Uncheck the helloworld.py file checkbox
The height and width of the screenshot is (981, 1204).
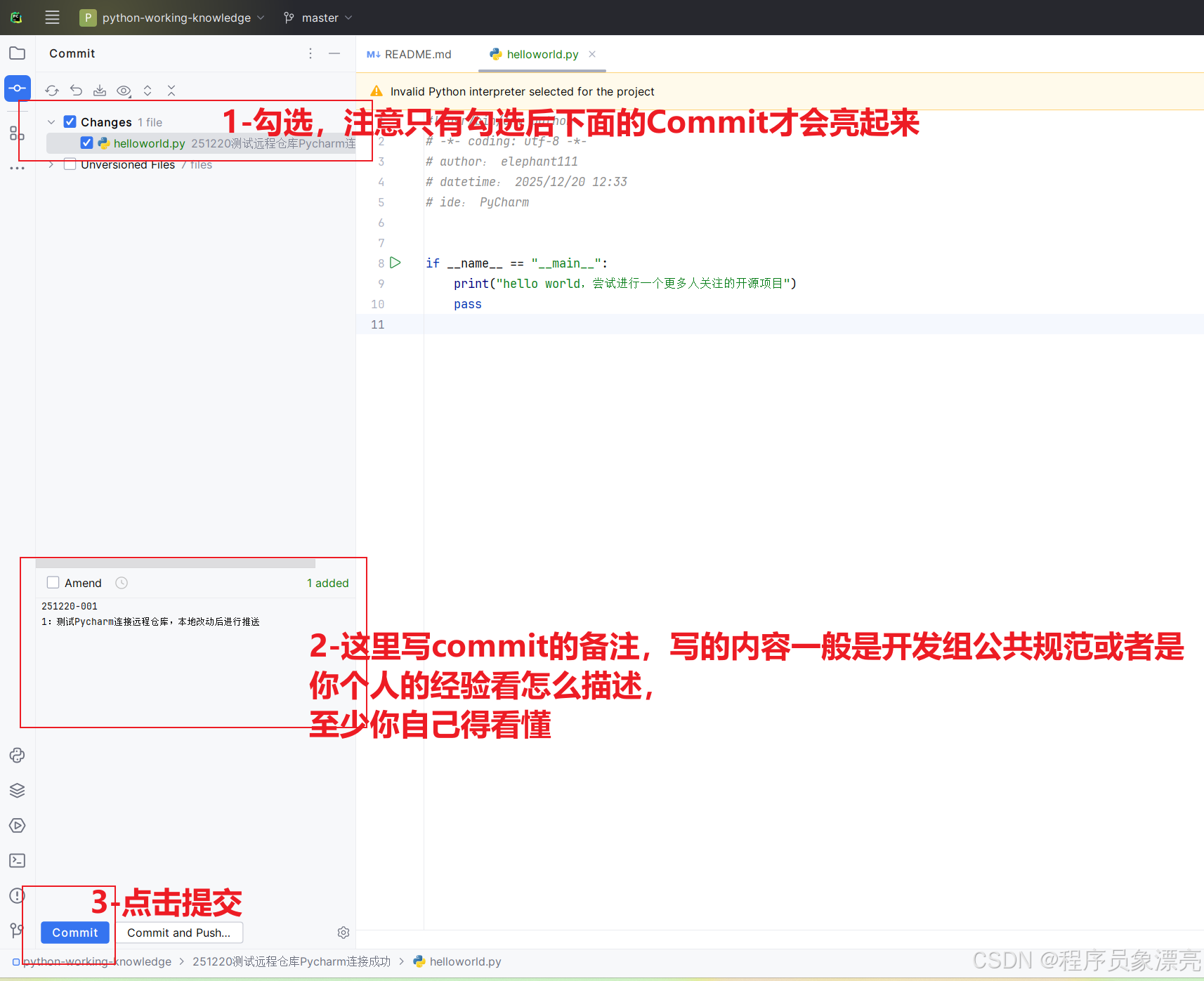point(87,143)
